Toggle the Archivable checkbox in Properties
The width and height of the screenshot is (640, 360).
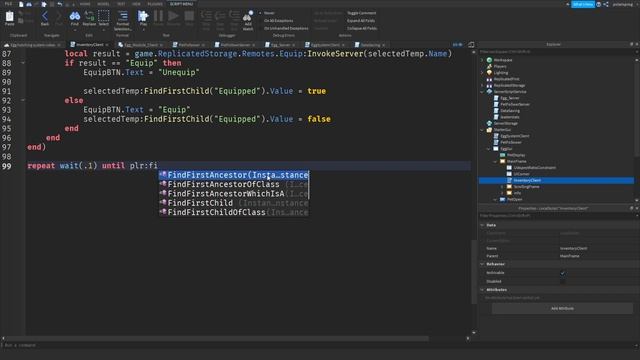click(x=563, y=273)
